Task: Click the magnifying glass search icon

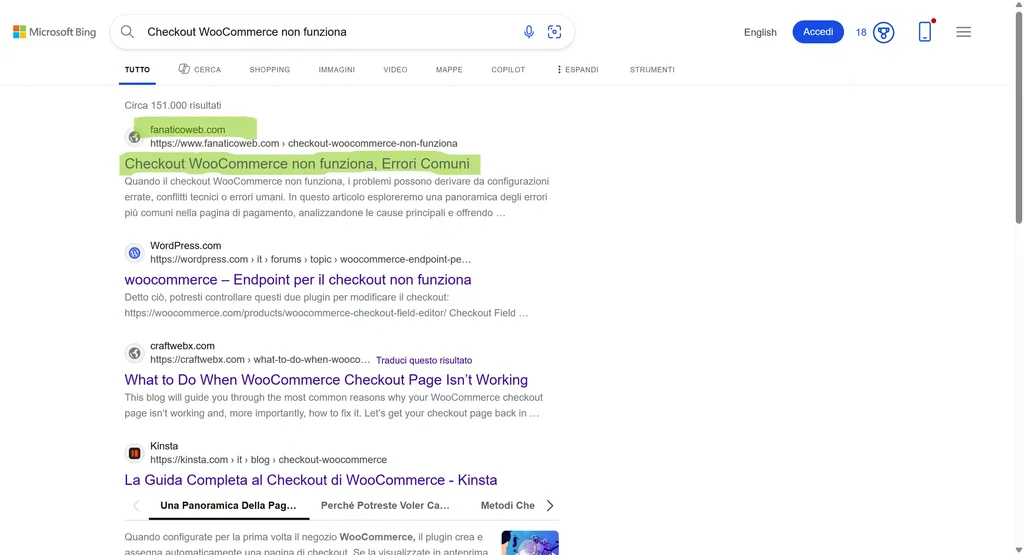Action: (128, 32)
